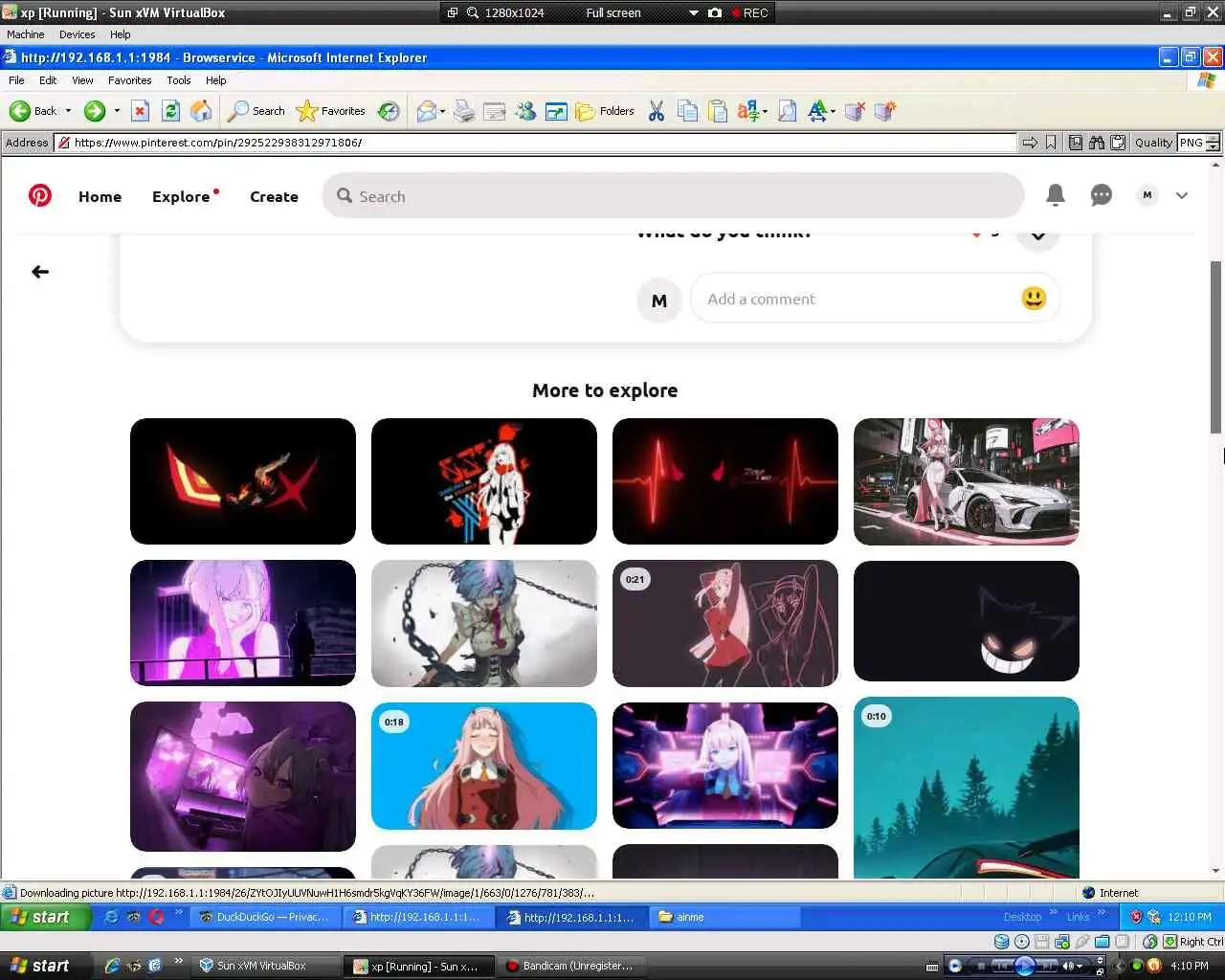Click the bookmark icon beside address bar
This screenshot has height=980, width=1225.
[x=1051, y=143]
